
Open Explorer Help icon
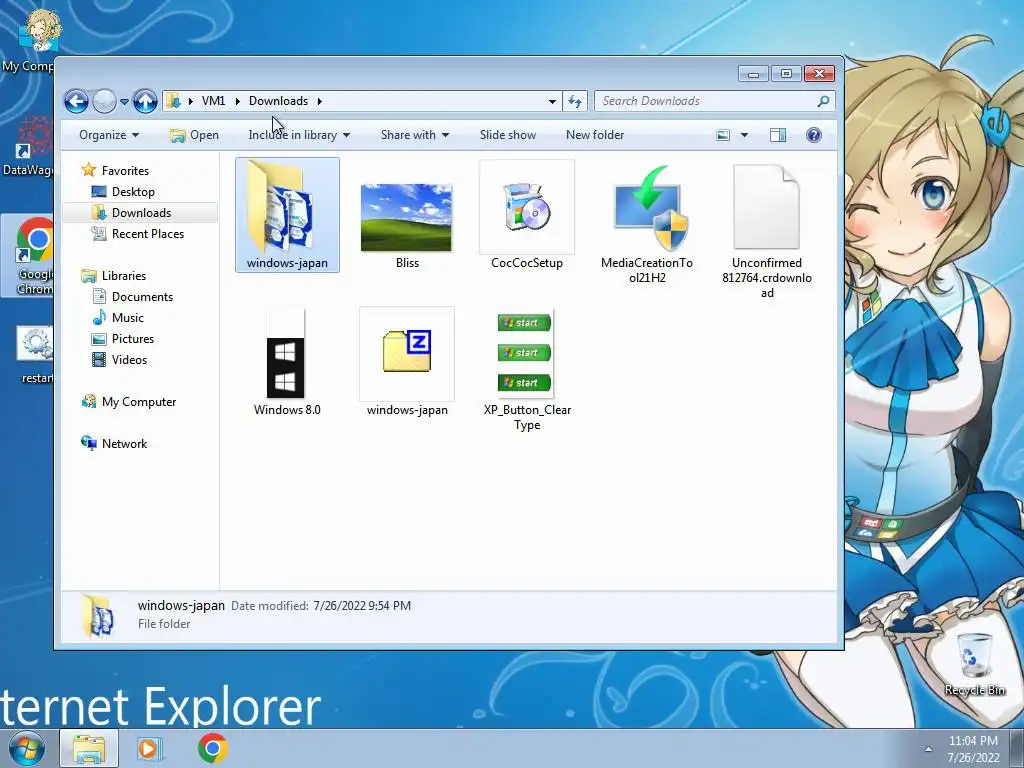click(814, 135)
